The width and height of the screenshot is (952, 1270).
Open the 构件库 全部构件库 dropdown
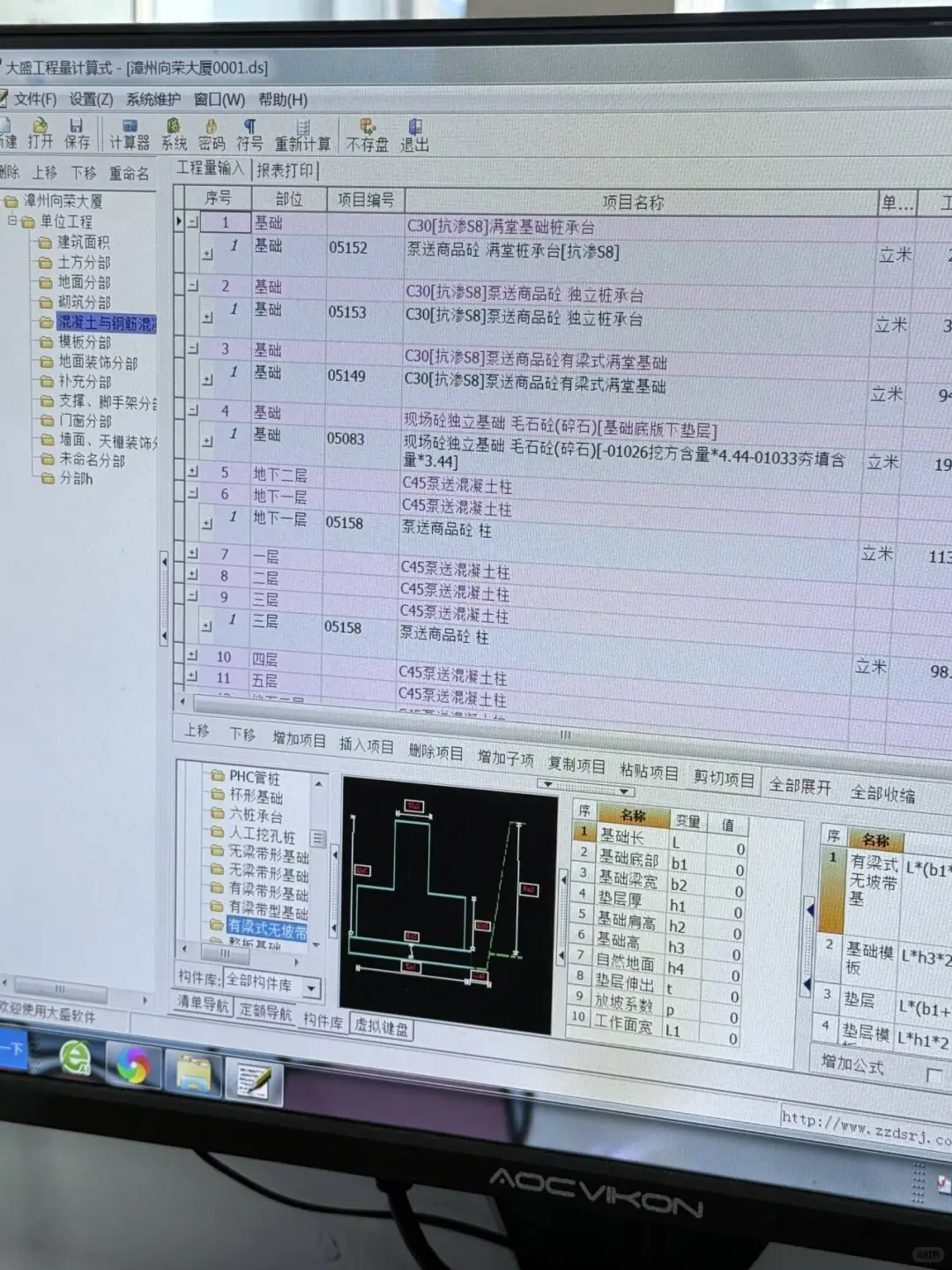pos(311,987)
